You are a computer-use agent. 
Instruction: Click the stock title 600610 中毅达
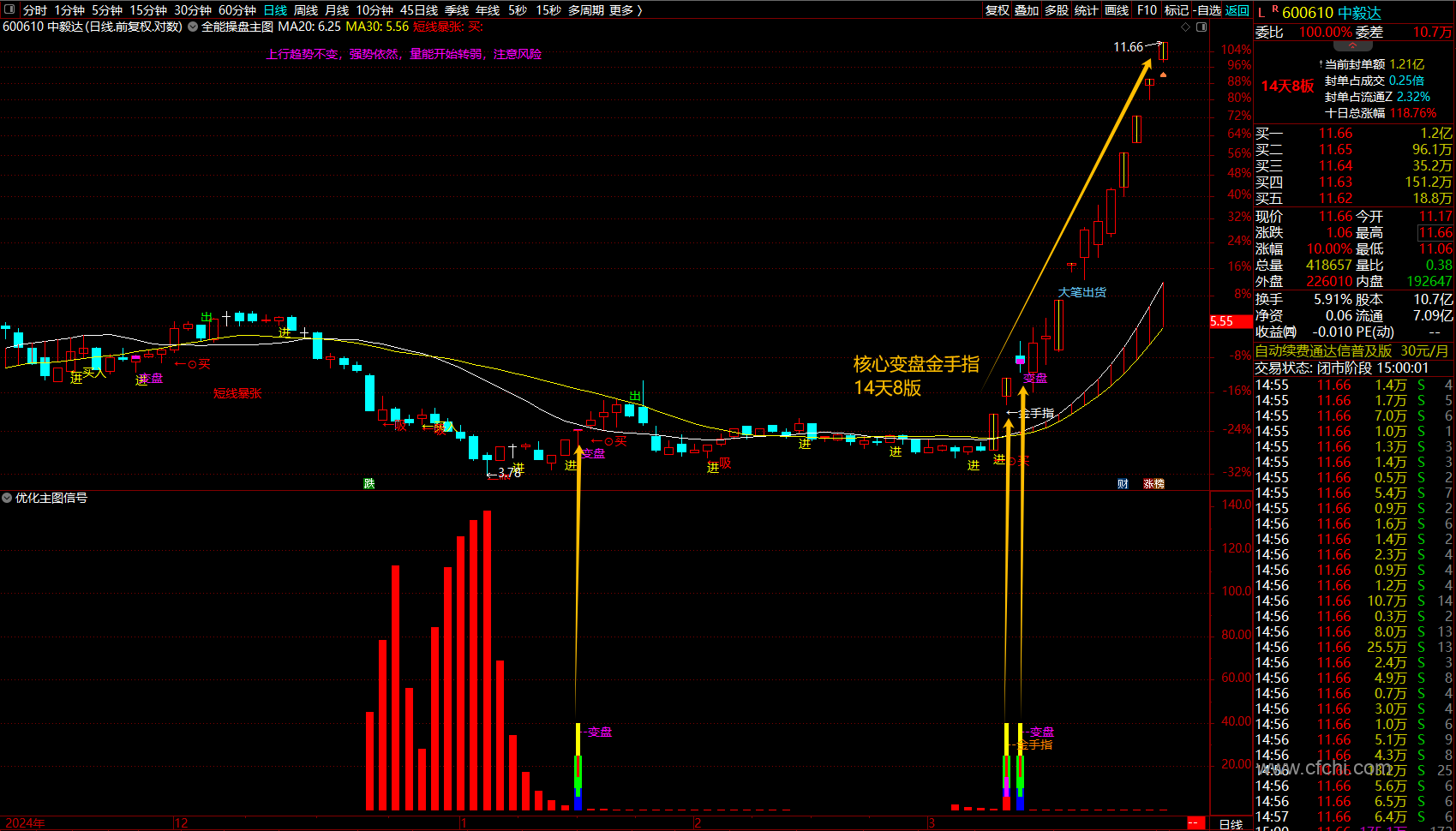point(1332,13)
